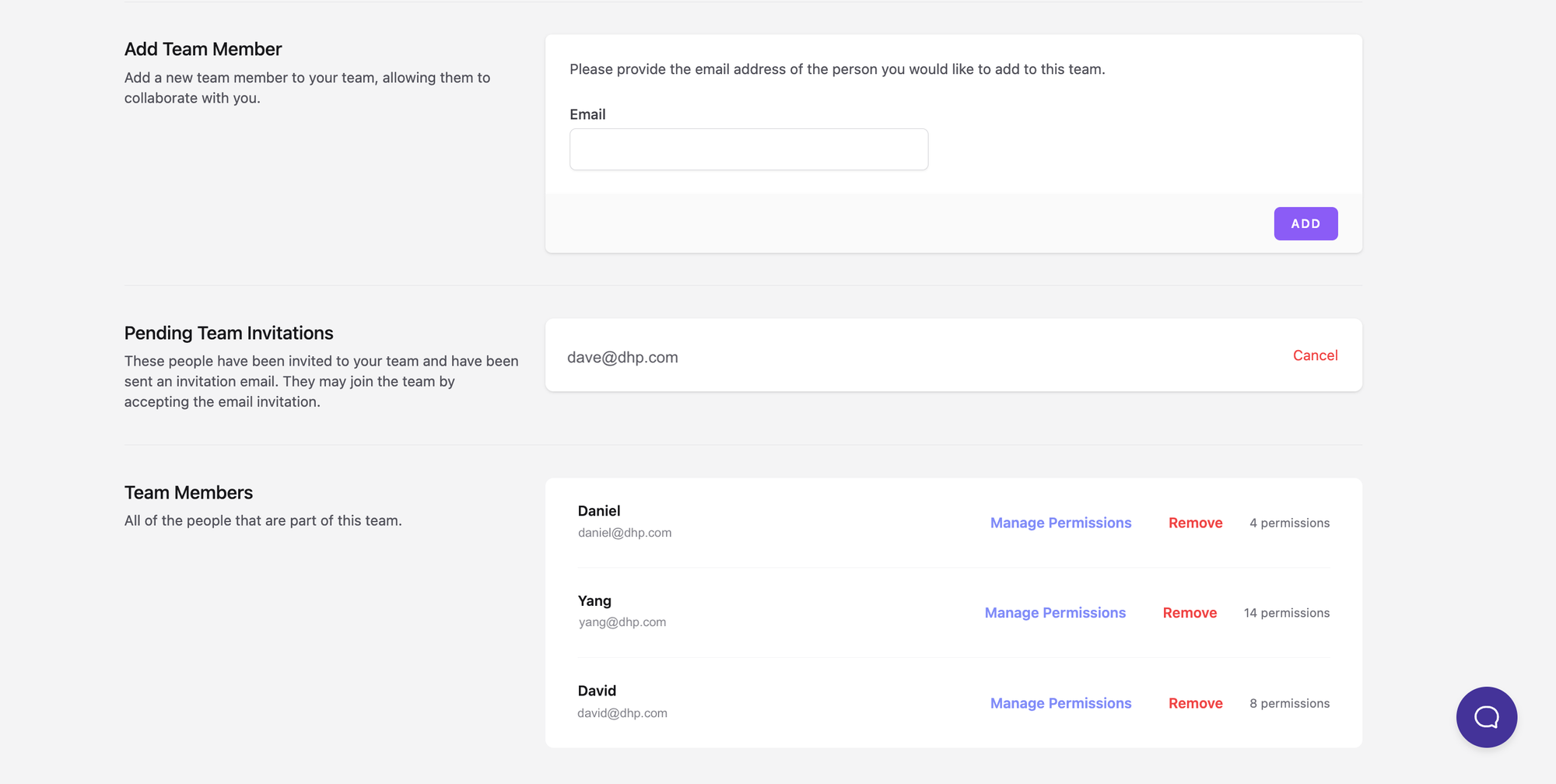Select the pending email dave@dhp.com
The height and width of the screenshot is (784, 1556).
point(622,357)
